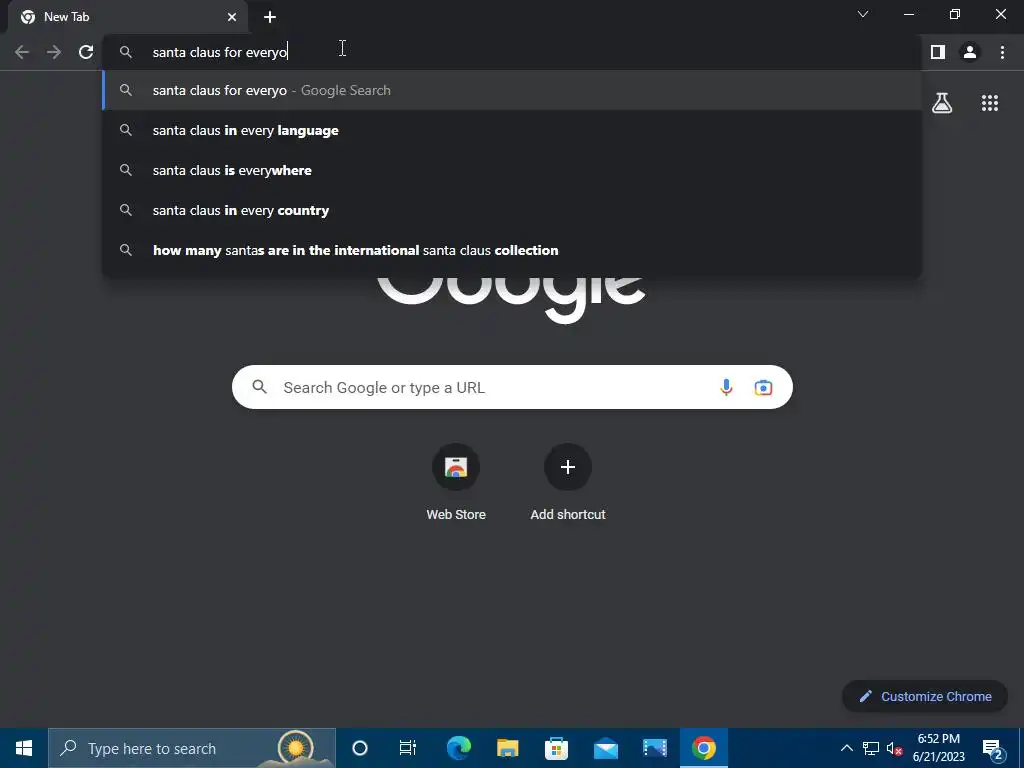Image resolution: width=1024 pixels, height=768 pixels.
Task: Open the Search Labs flask icon
Action: click(x=942, y=103)
